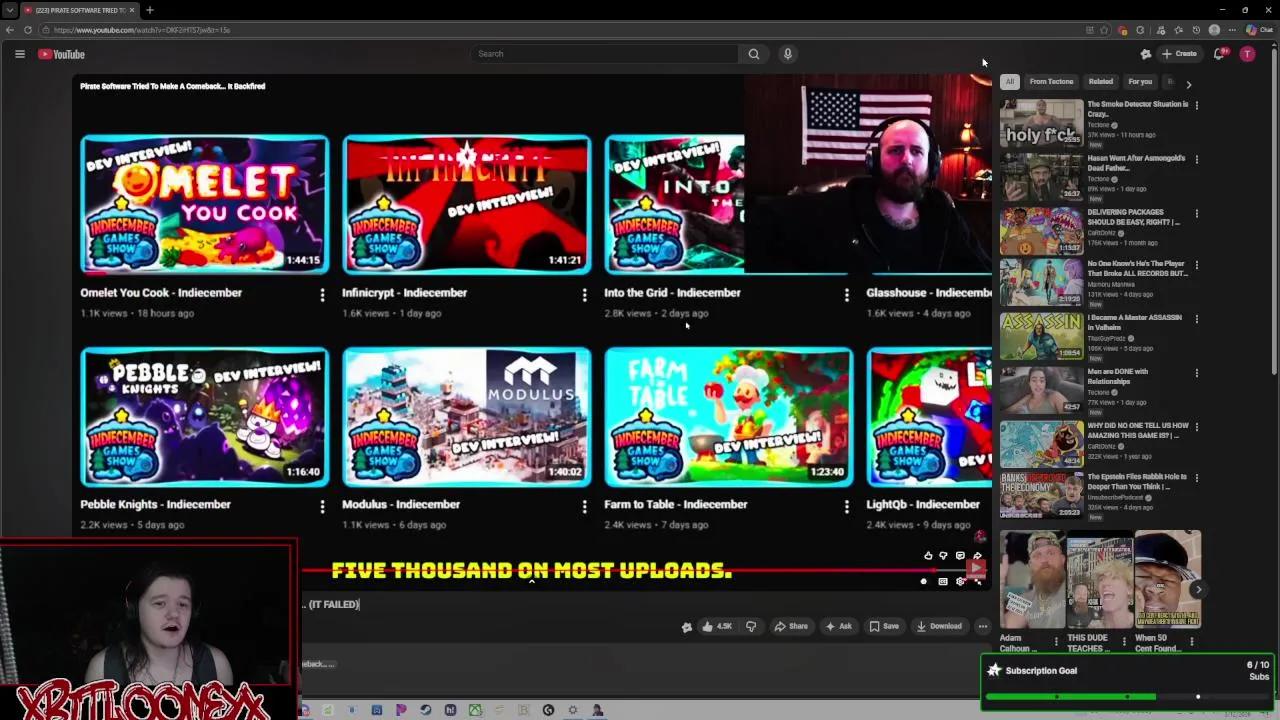The height and width of the screenshot is (720, 1280).
Task: Open the Logitech G Hub taskbar icon
Action: pyautogui.click(x=548, y=710)
